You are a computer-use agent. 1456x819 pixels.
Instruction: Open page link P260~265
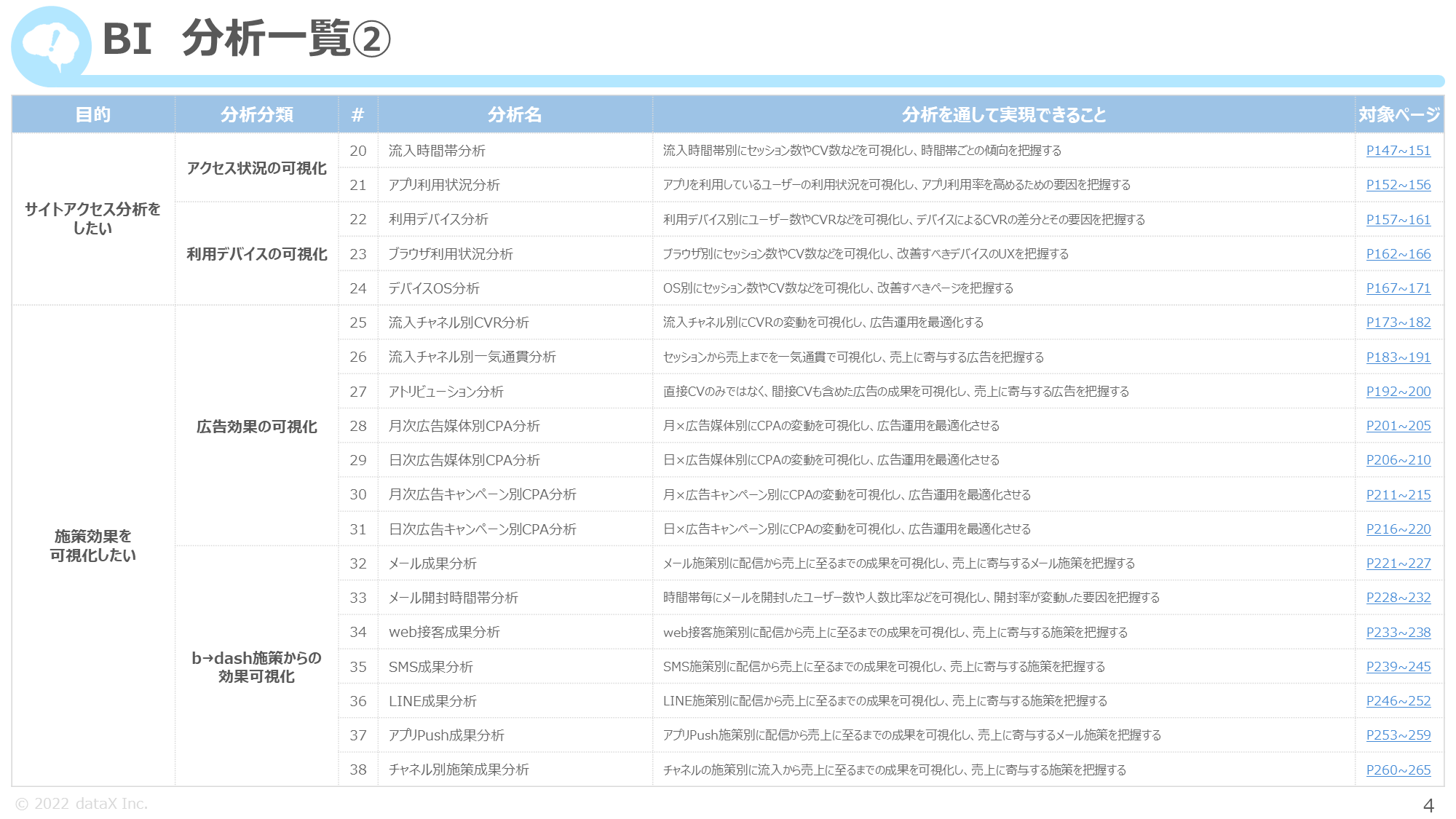point(1398,770)
